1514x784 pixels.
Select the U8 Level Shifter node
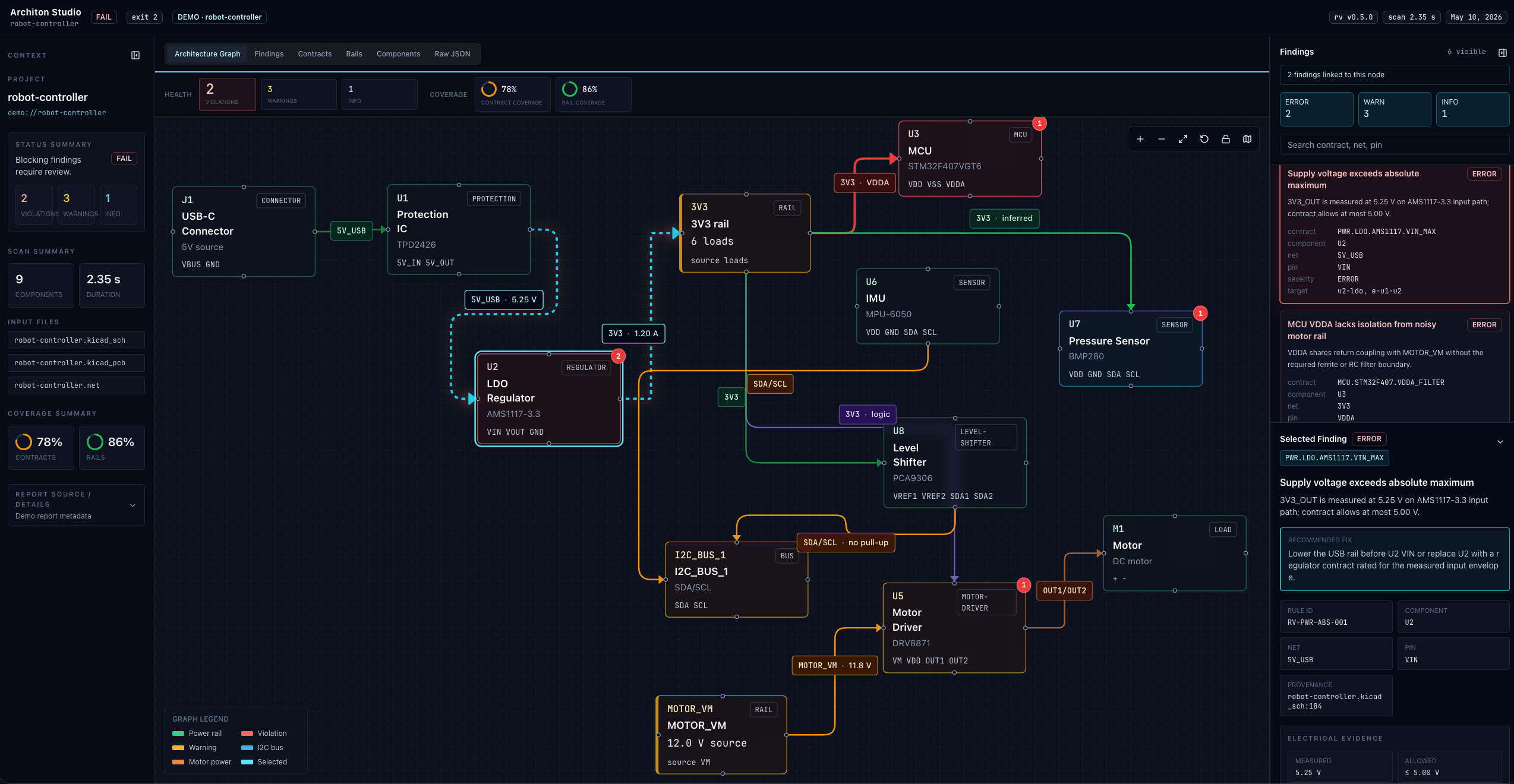955,463
